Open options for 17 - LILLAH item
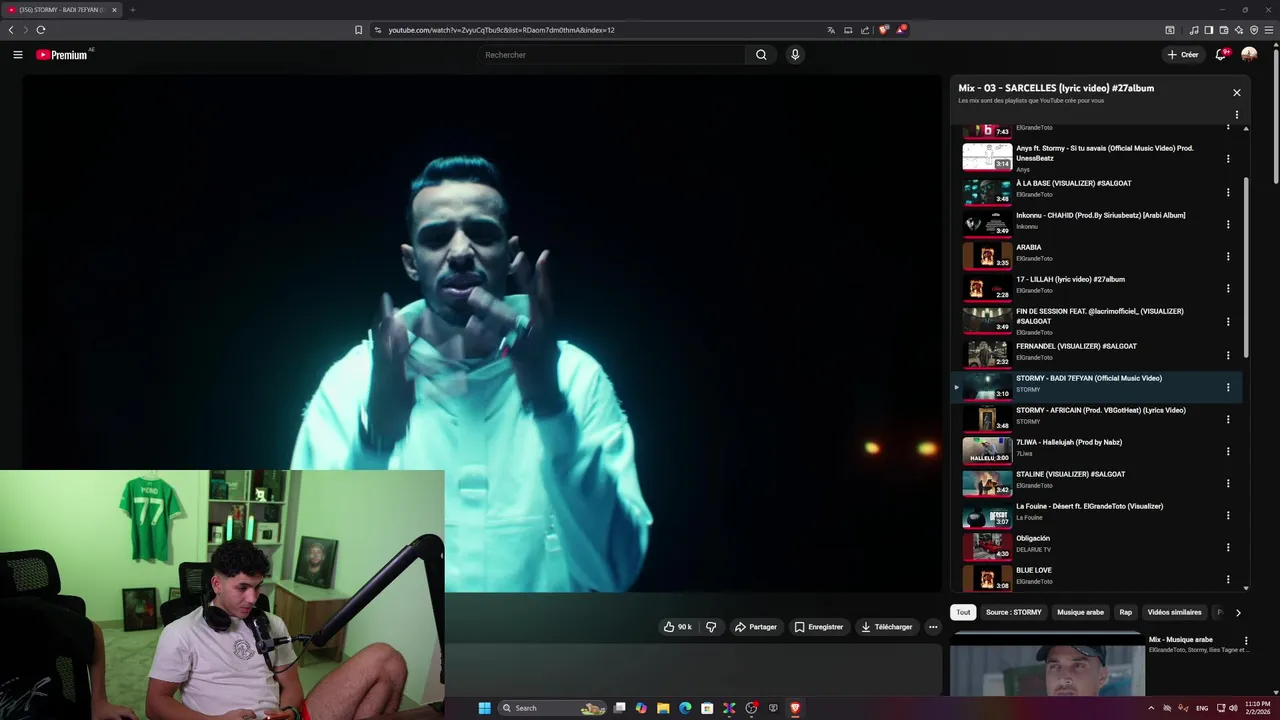The image size is (1280, 720). [1228, 289]
